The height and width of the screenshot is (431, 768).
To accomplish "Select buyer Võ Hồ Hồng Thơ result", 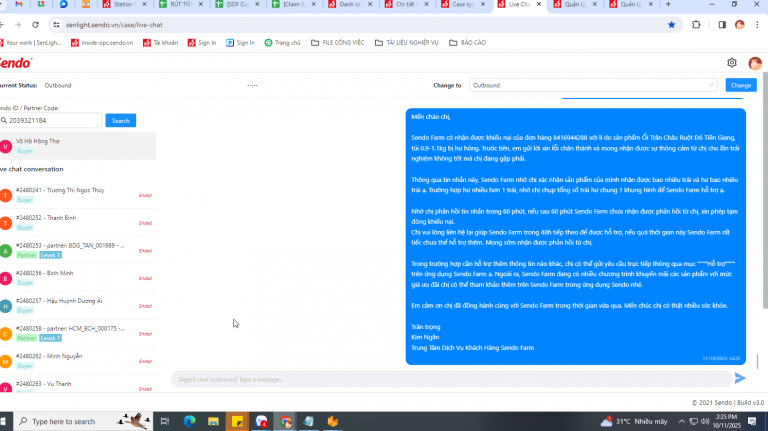I will click(77, 145).
